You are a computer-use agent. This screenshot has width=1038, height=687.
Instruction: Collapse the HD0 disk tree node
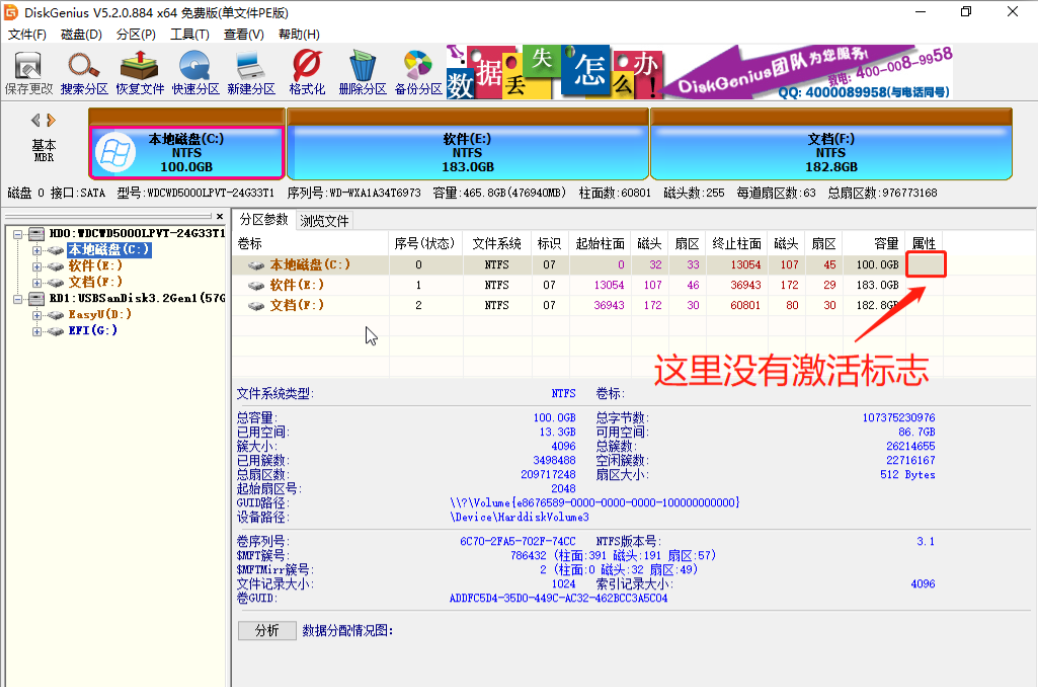pos(19,234)
